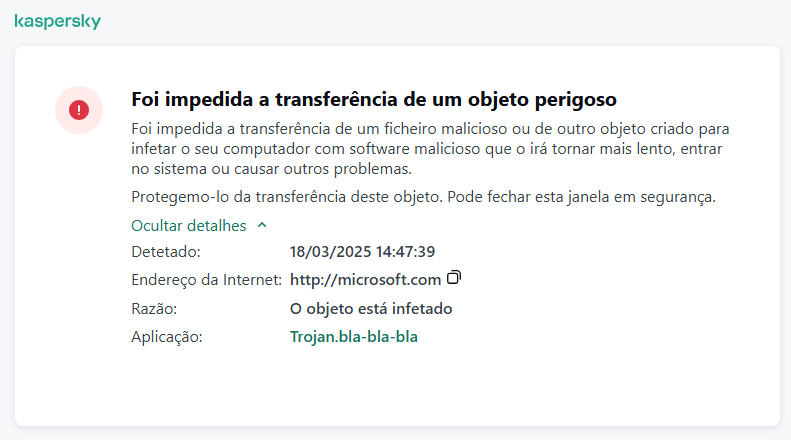Click the 'Endereço da Internet:' label
This screenshot has width=791, height=440.
pos(207,280)
